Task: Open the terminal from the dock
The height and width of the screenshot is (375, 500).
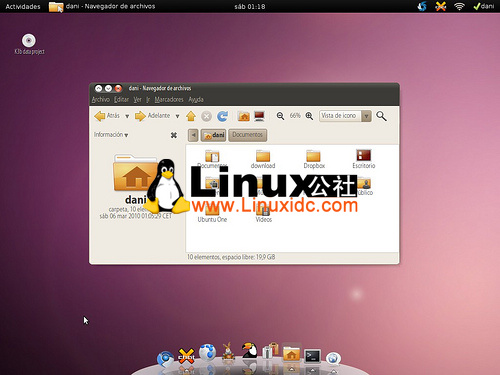Action: 312,356
